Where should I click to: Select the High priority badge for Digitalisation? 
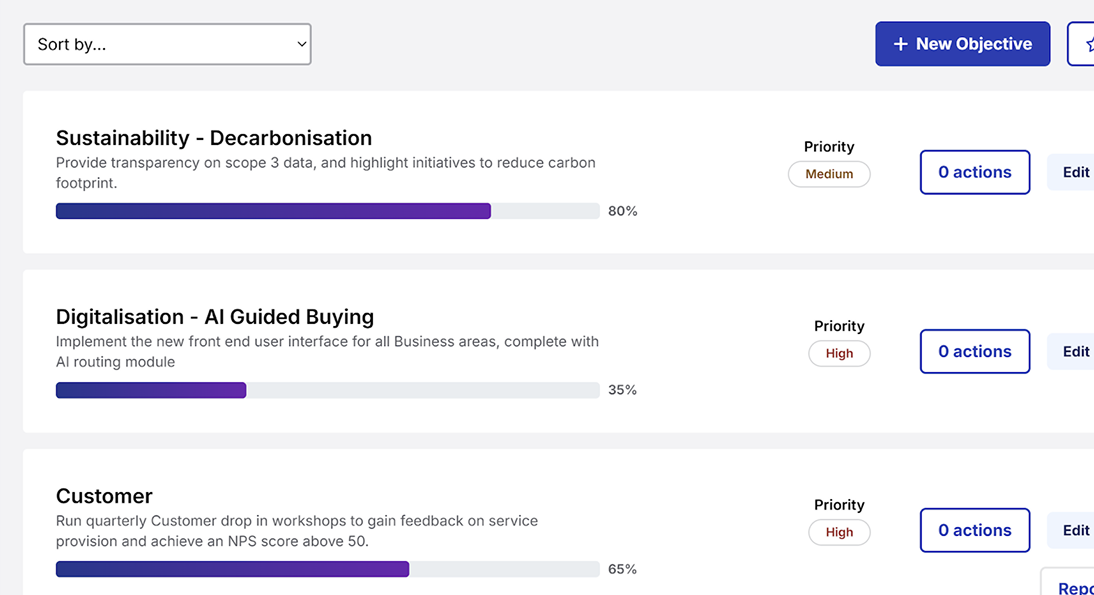coord(839,353)
